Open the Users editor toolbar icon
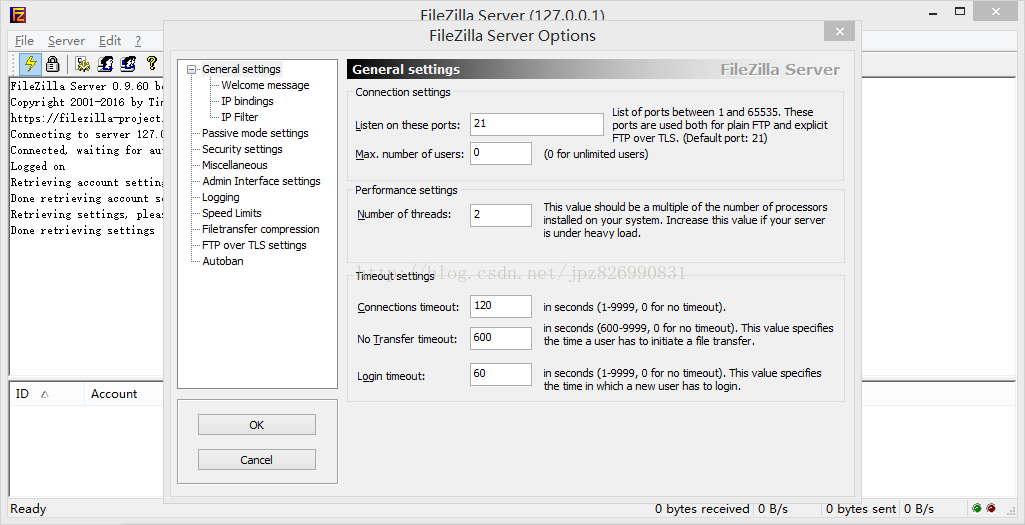This screenshot has width=1025, height=525. point(105,63)
